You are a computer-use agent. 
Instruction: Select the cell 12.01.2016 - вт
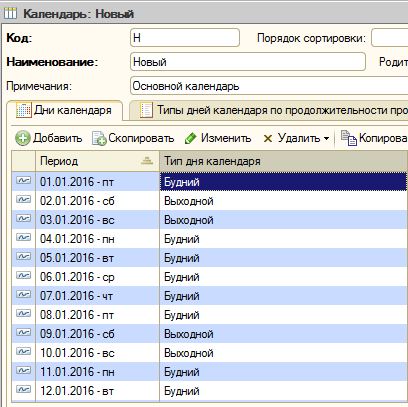coord(97,391)
